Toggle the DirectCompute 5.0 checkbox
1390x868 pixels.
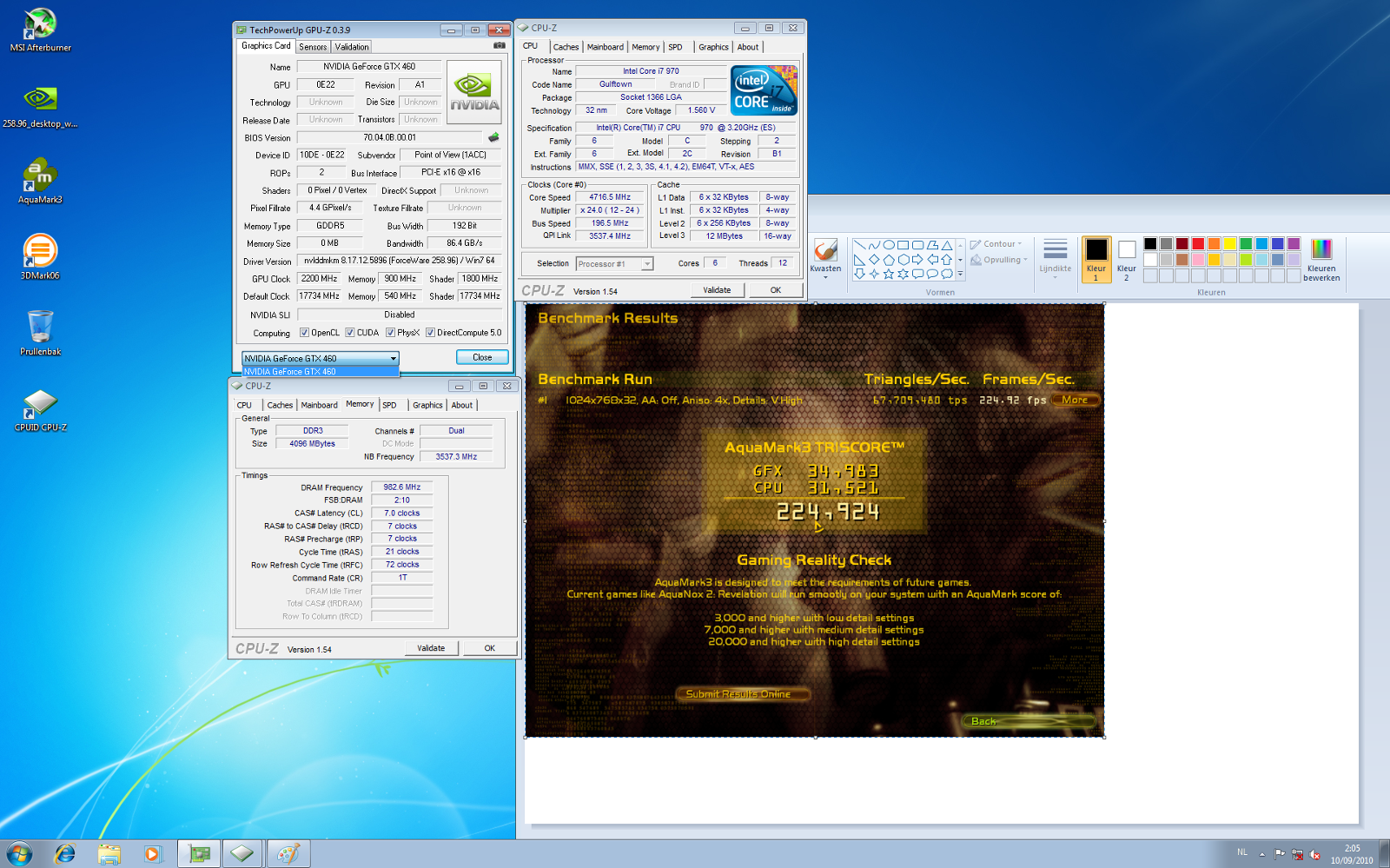point(430,332)
